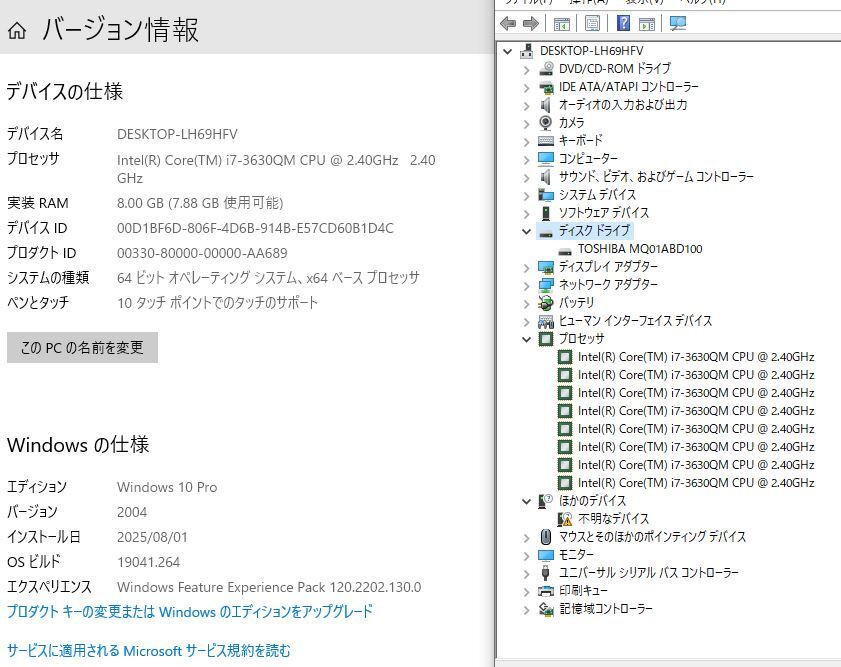Image resolution: width=841 pixels, height=667 pixels.
Task: Select the 不明なデバイス warning icon
Action: point(565,519)
